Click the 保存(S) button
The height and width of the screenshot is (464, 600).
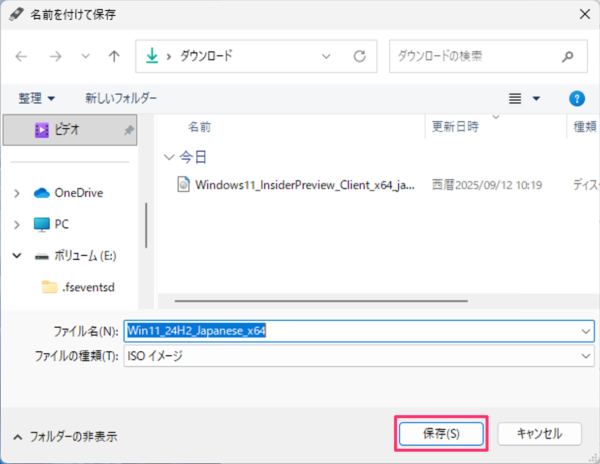pos(441,434)
